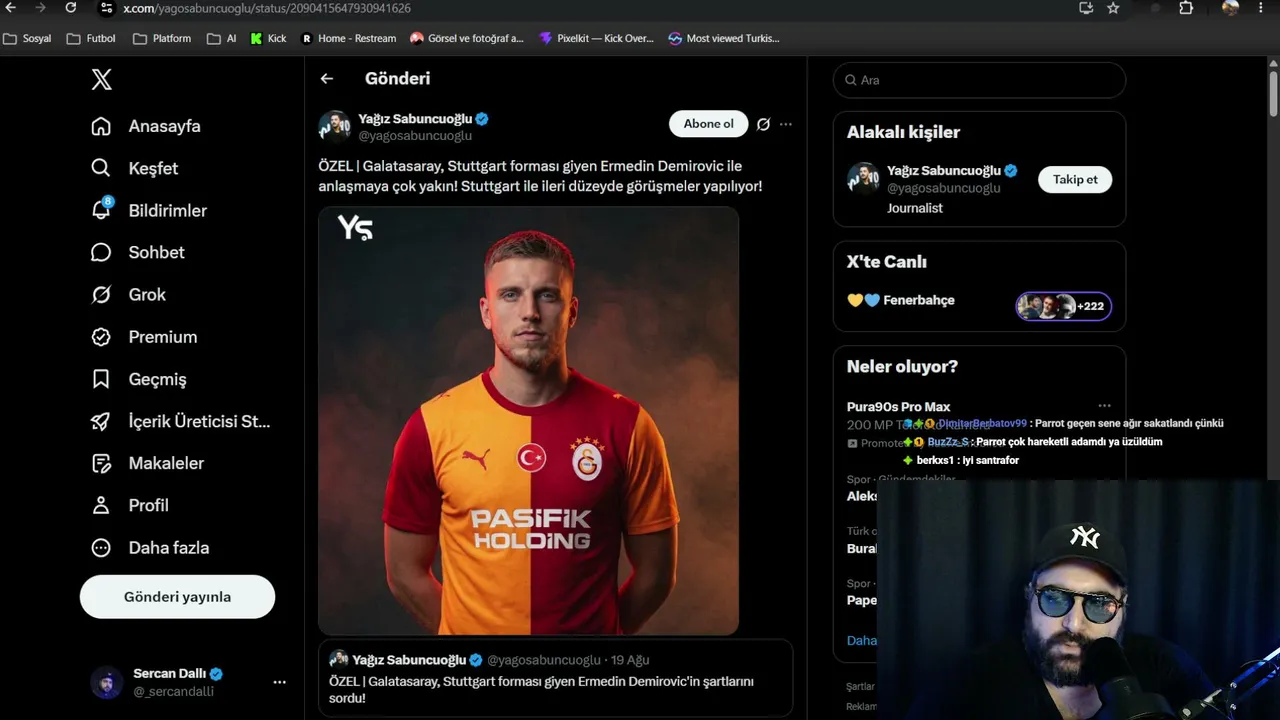
Task: Click Abone ol subscribe button
Action: pyautogui.click(x=708, y=124)
